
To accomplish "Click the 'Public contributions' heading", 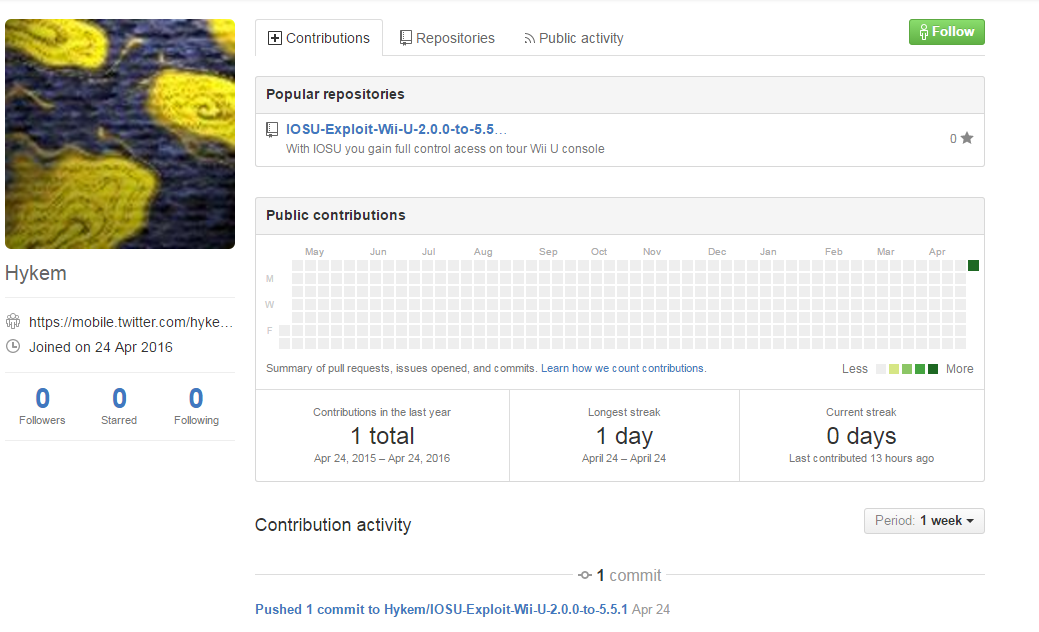I will 336,215.
